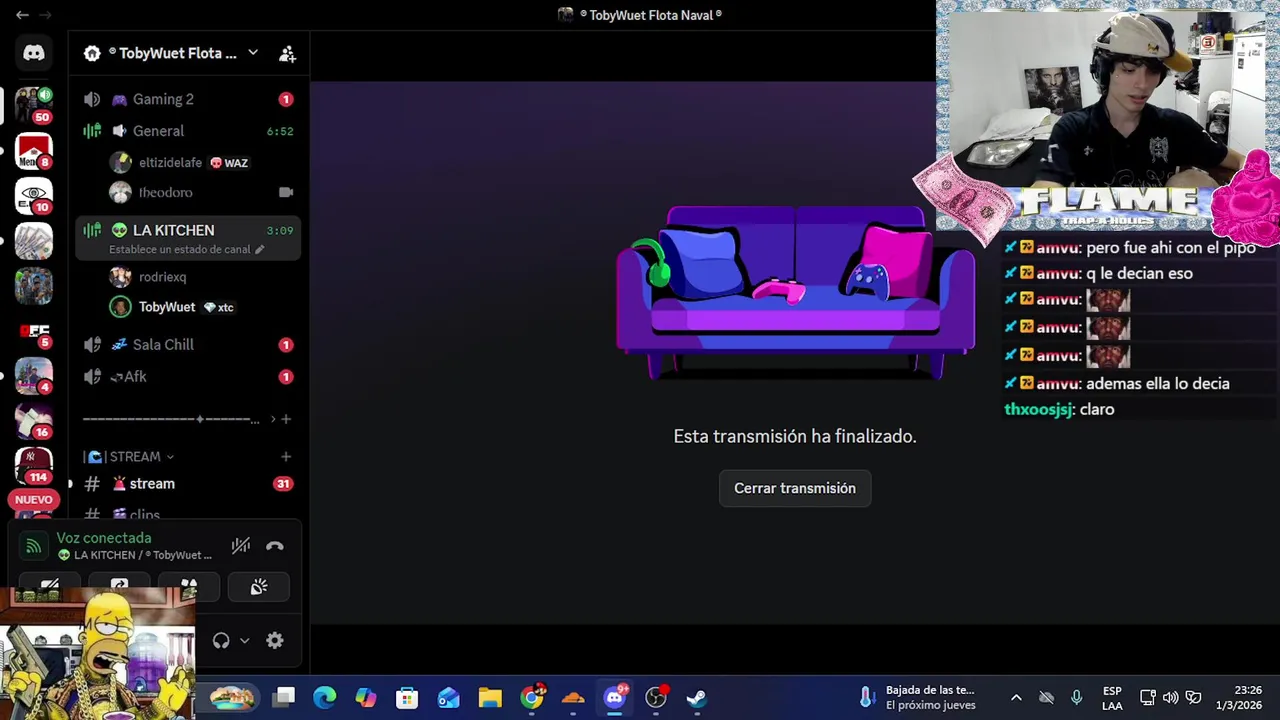This screenshot has width=1280, height=720.
Task: Toggle the camera button in the voice panel
Action: click(50, 586)
